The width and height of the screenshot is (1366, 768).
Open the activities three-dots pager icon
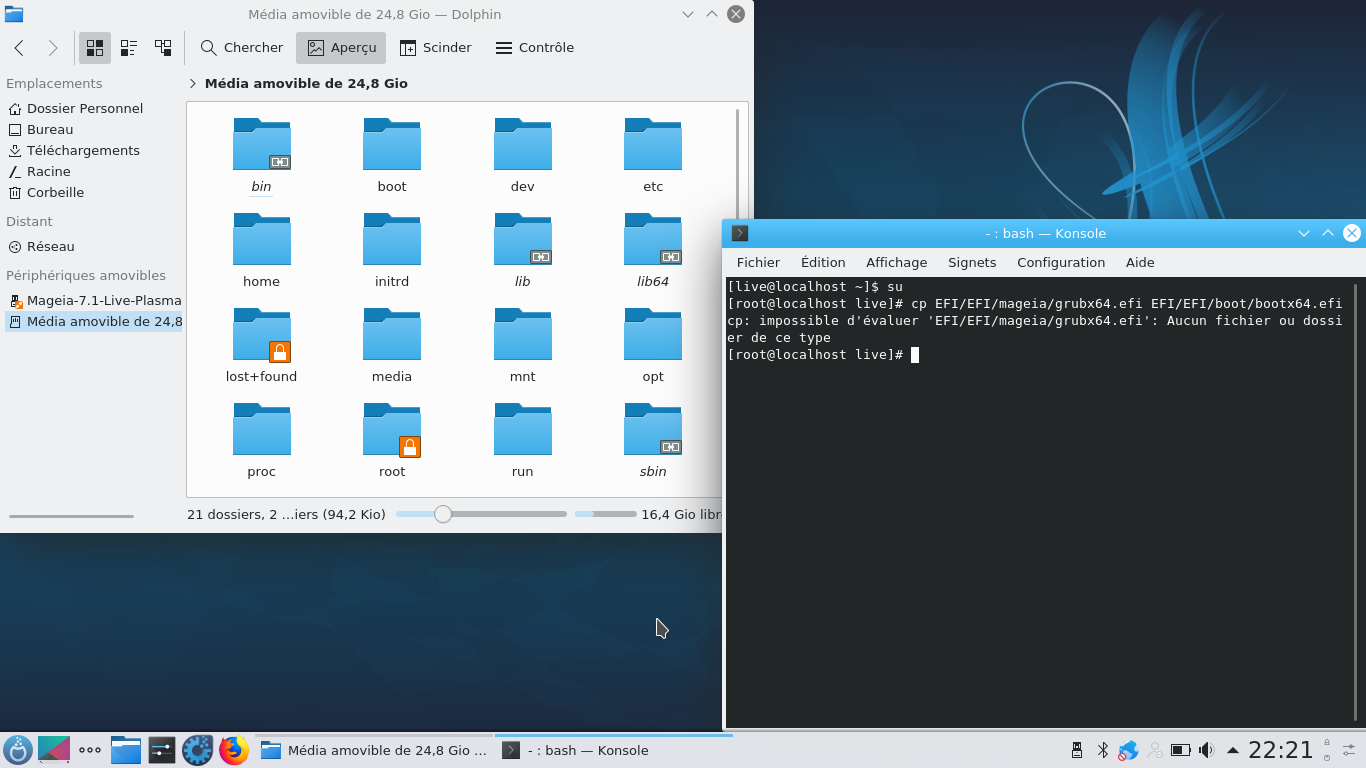pos(90,750)
